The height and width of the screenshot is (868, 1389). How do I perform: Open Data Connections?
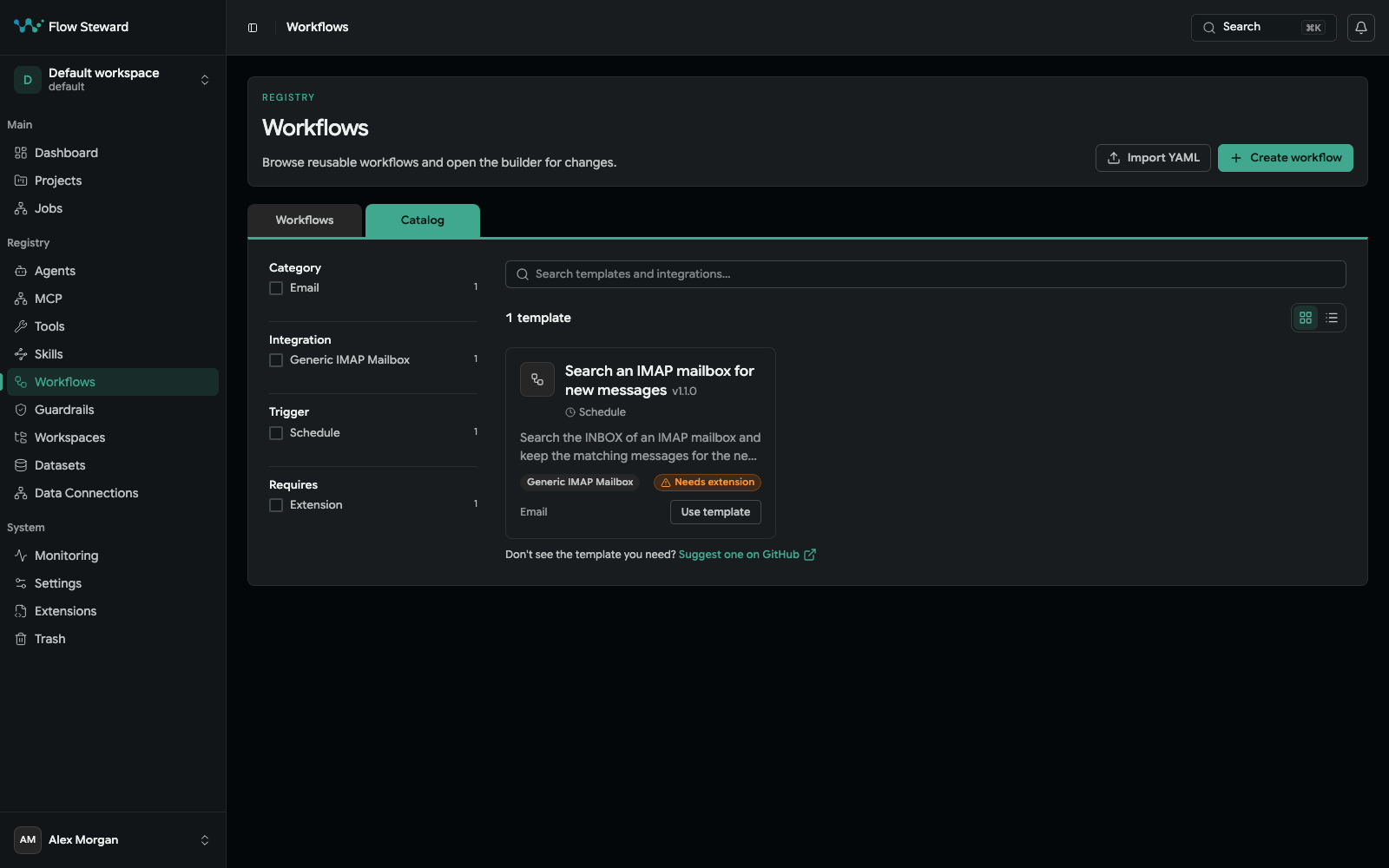113,493
